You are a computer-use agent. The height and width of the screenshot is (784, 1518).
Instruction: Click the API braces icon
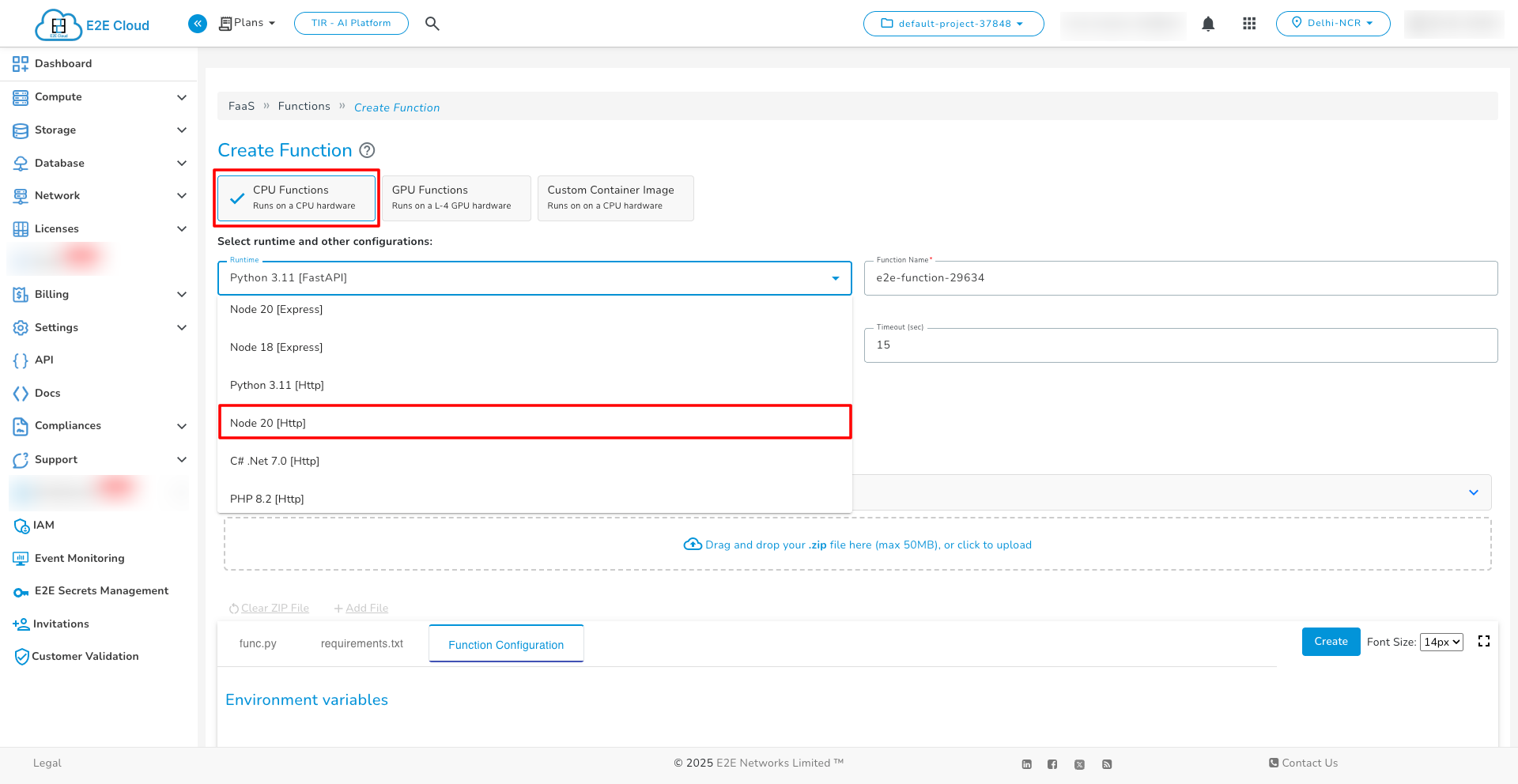[21, 360]
